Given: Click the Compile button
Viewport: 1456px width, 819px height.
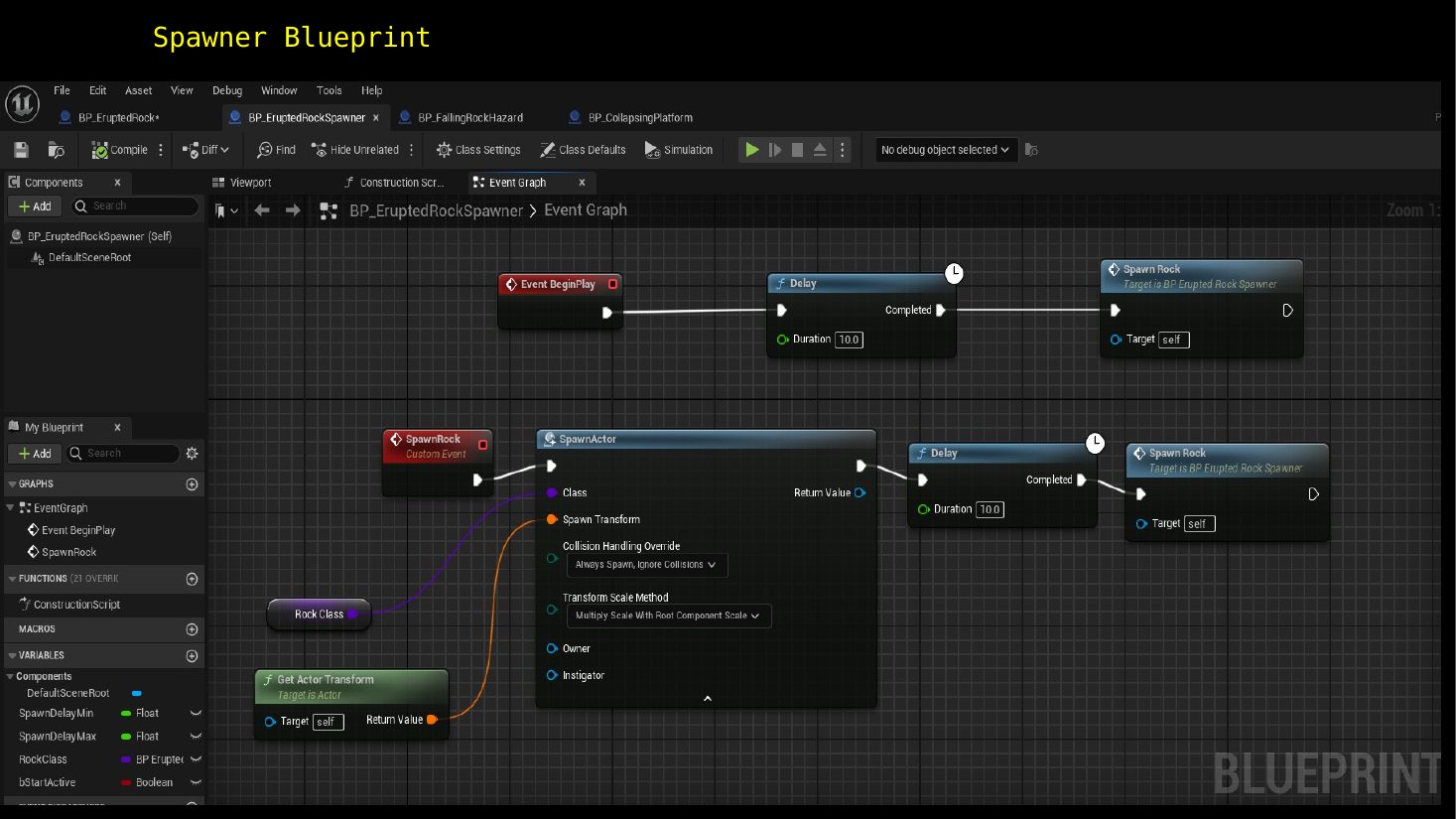Looking at the screenshot, I should [120, 150].
